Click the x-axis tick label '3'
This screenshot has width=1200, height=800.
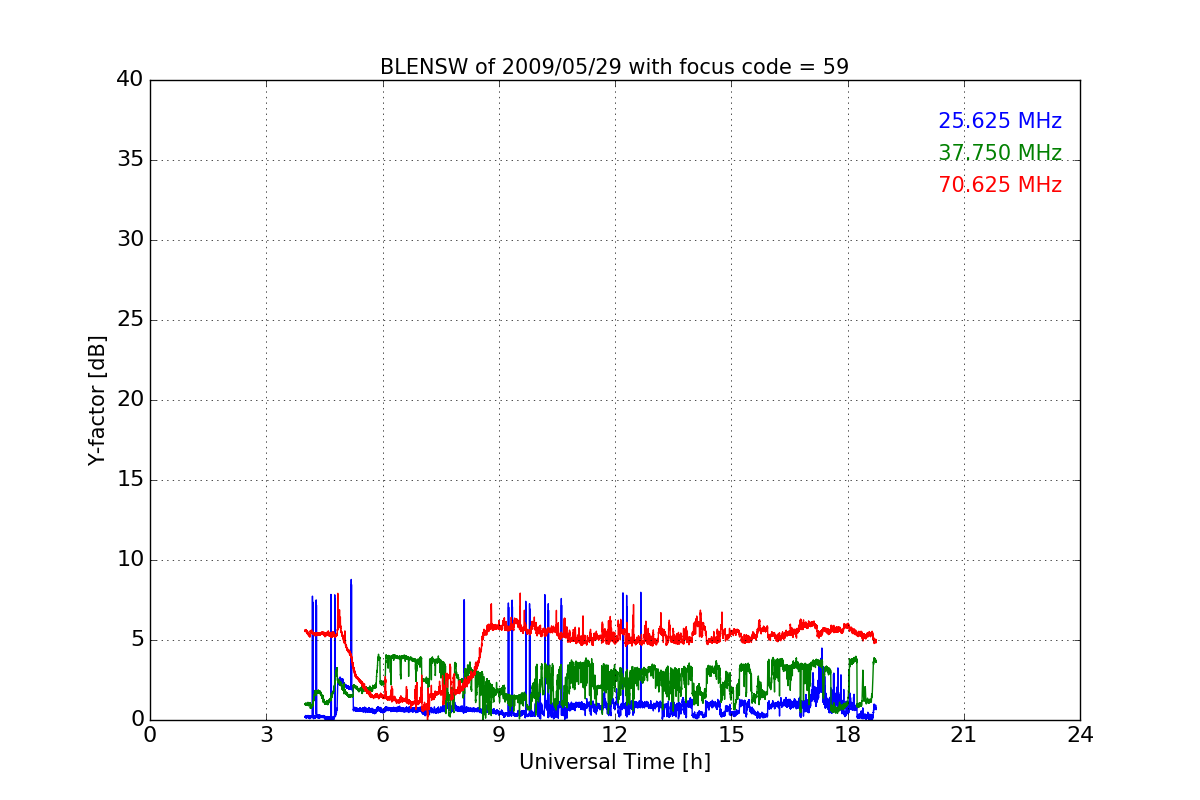point(266,735)
